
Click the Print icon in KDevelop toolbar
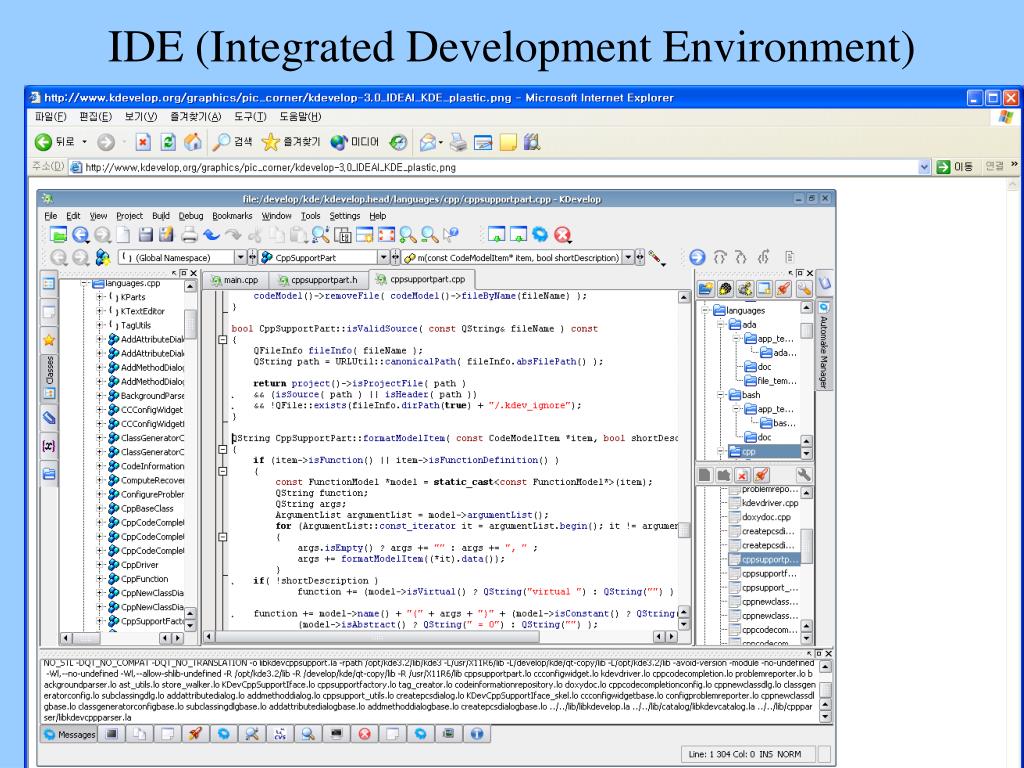189,236
